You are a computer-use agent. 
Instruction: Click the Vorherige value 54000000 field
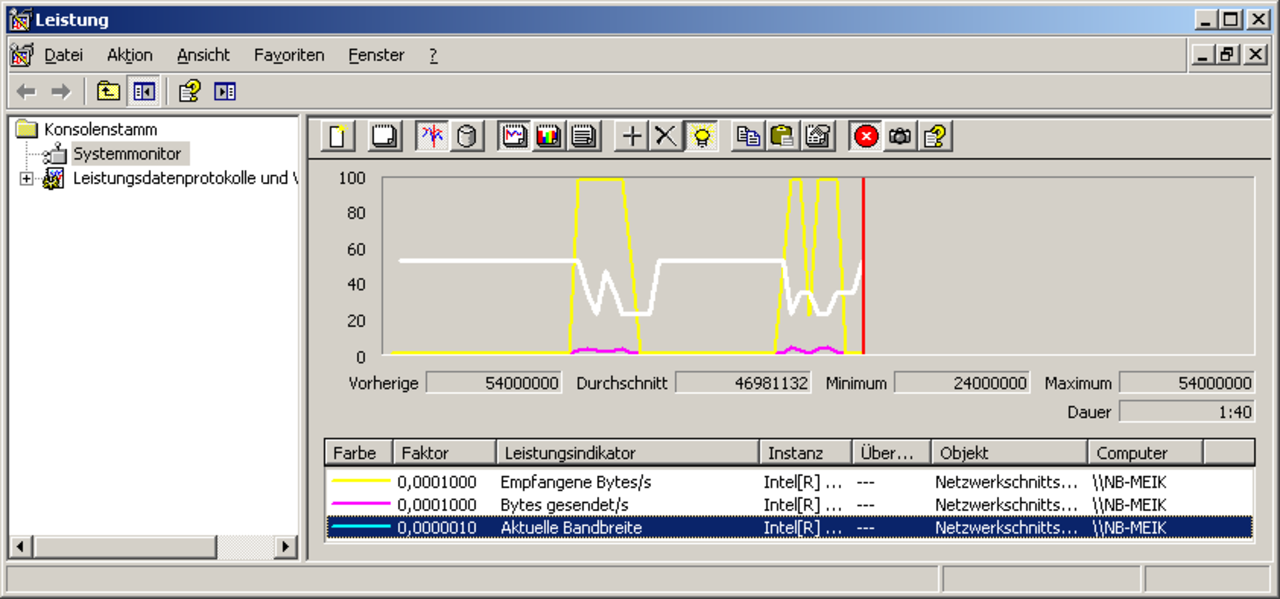[494, 383]
